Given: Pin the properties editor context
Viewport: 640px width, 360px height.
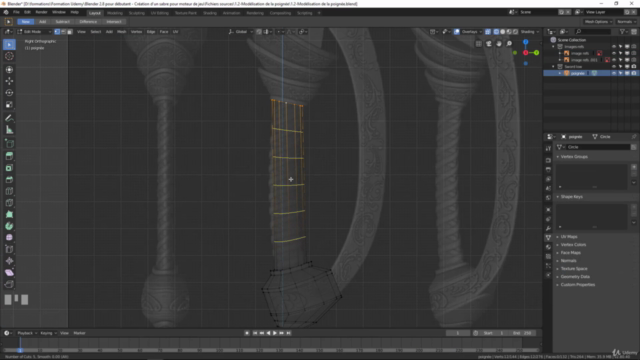Looking at the screenshot, I should pos(633,137).
